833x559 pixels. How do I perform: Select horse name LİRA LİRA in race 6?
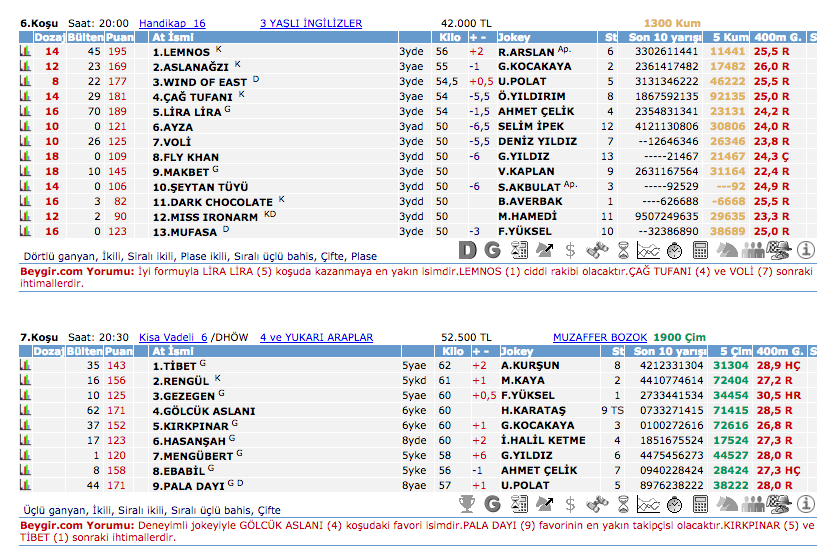[186, 112]
